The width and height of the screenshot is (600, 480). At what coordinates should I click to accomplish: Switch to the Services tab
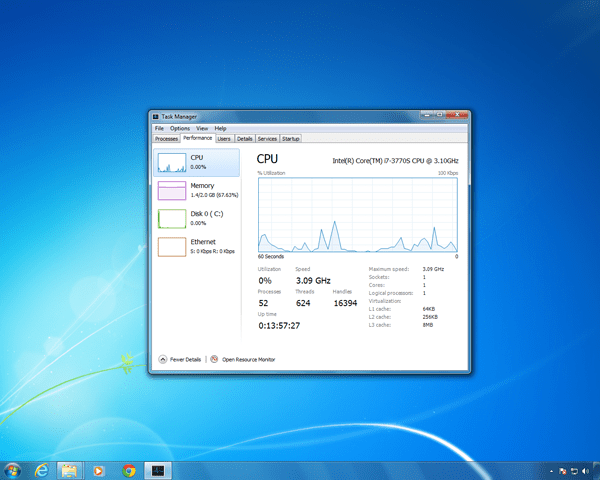tap(267, 139)
